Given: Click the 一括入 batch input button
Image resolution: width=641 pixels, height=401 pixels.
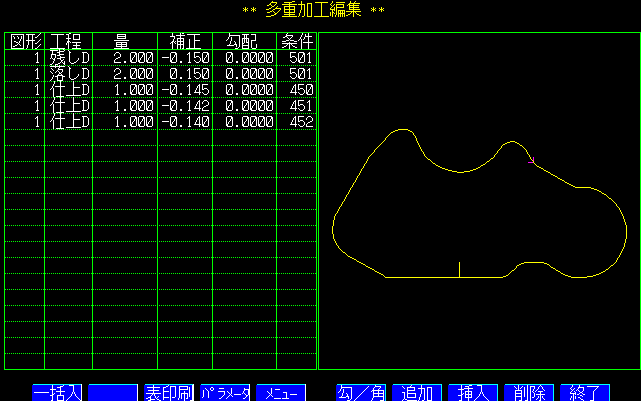Looking at the screenshot, I should [57, 393].
